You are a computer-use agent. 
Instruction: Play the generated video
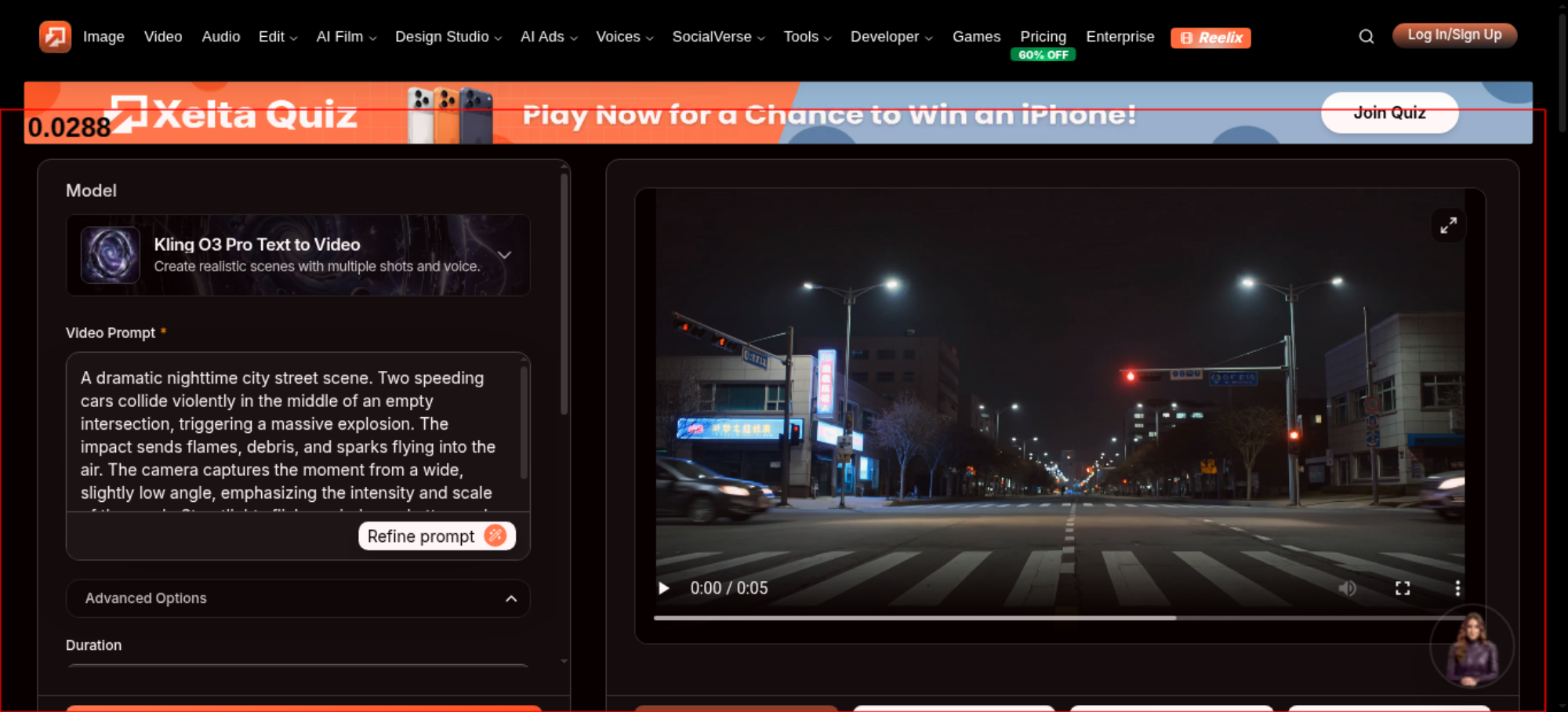pos(664,588)
